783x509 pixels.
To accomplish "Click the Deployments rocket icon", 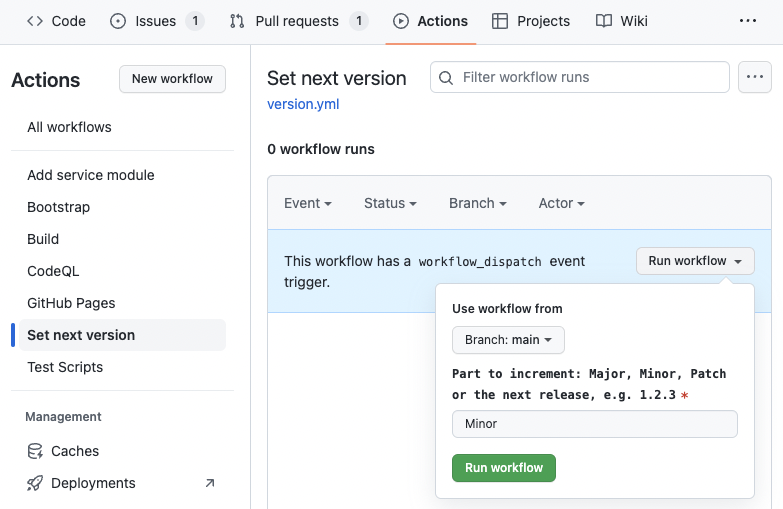I will click(35, 483).
